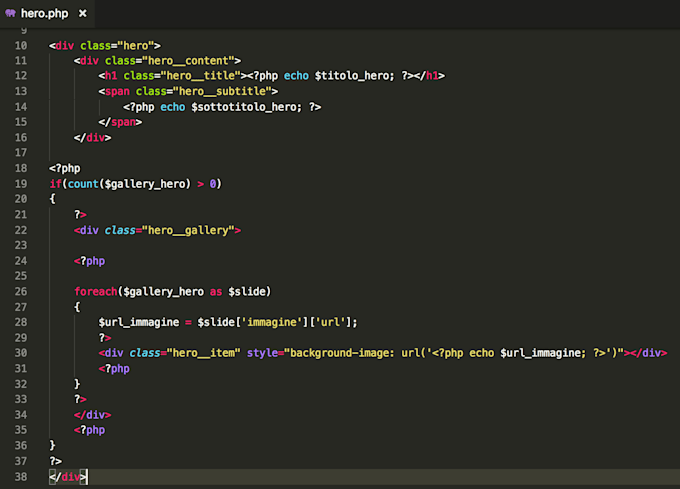Place cursor on the $titolo_hero variable
This screenshot has height=489, width=680.
tap(338, 76)
